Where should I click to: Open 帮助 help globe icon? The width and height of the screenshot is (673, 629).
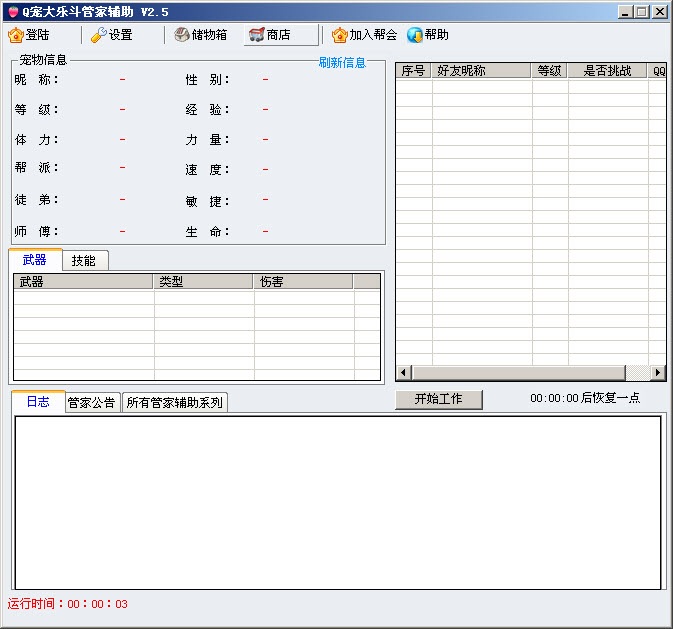pos(415,35)
